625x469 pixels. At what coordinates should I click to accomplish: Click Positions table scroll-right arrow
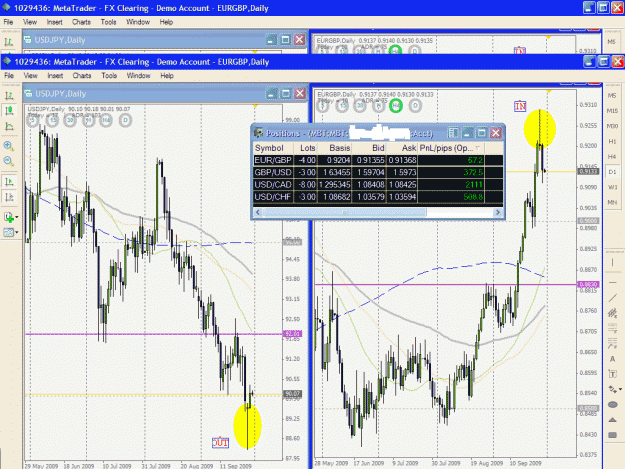497,212
